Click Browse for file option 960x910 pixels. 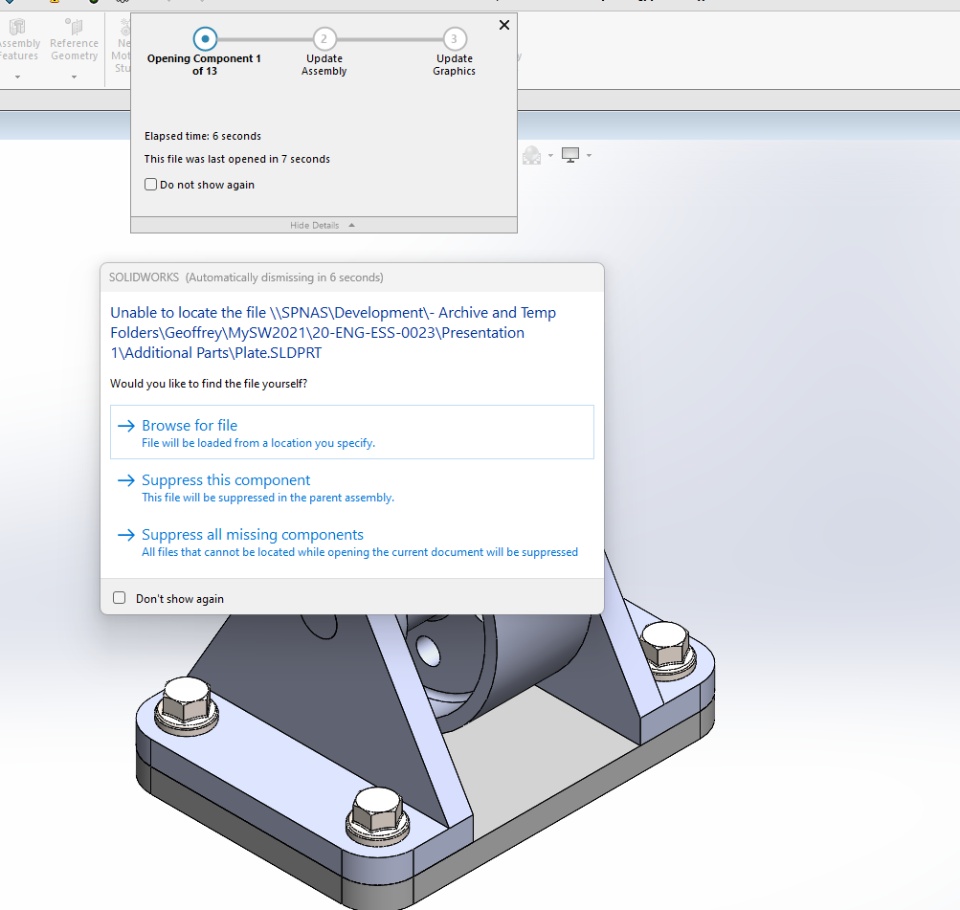[351, 432]
